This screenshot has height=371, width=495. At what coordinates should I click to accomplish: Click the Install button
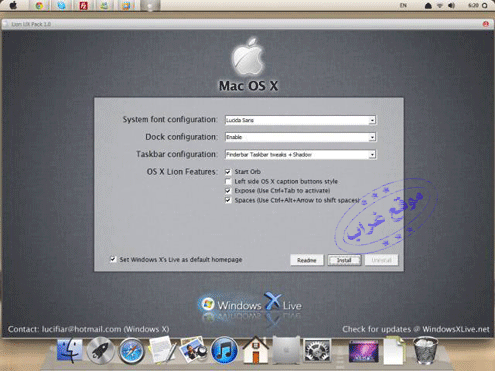tap(344, 260)
